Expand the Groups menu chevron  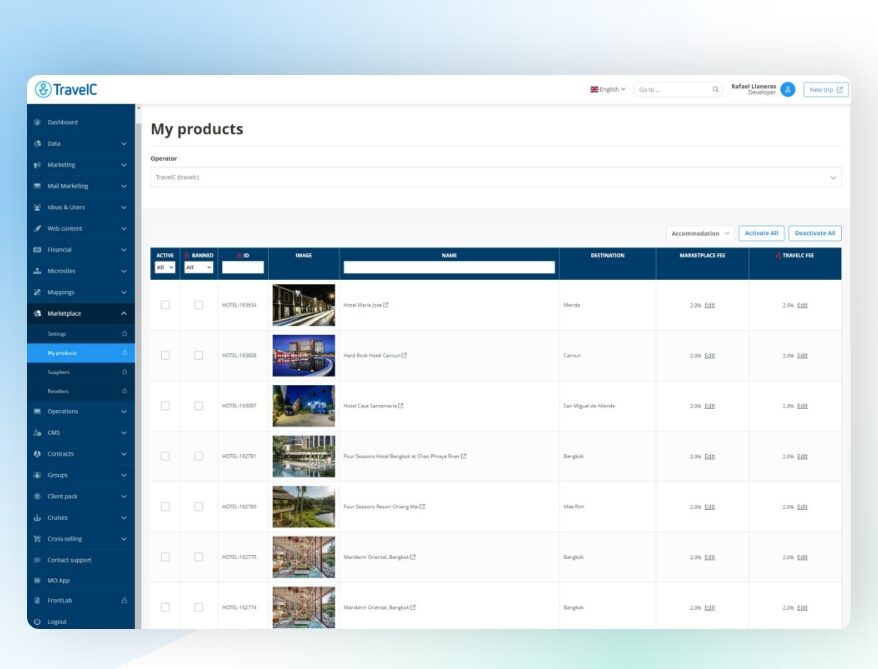(124, 475)
